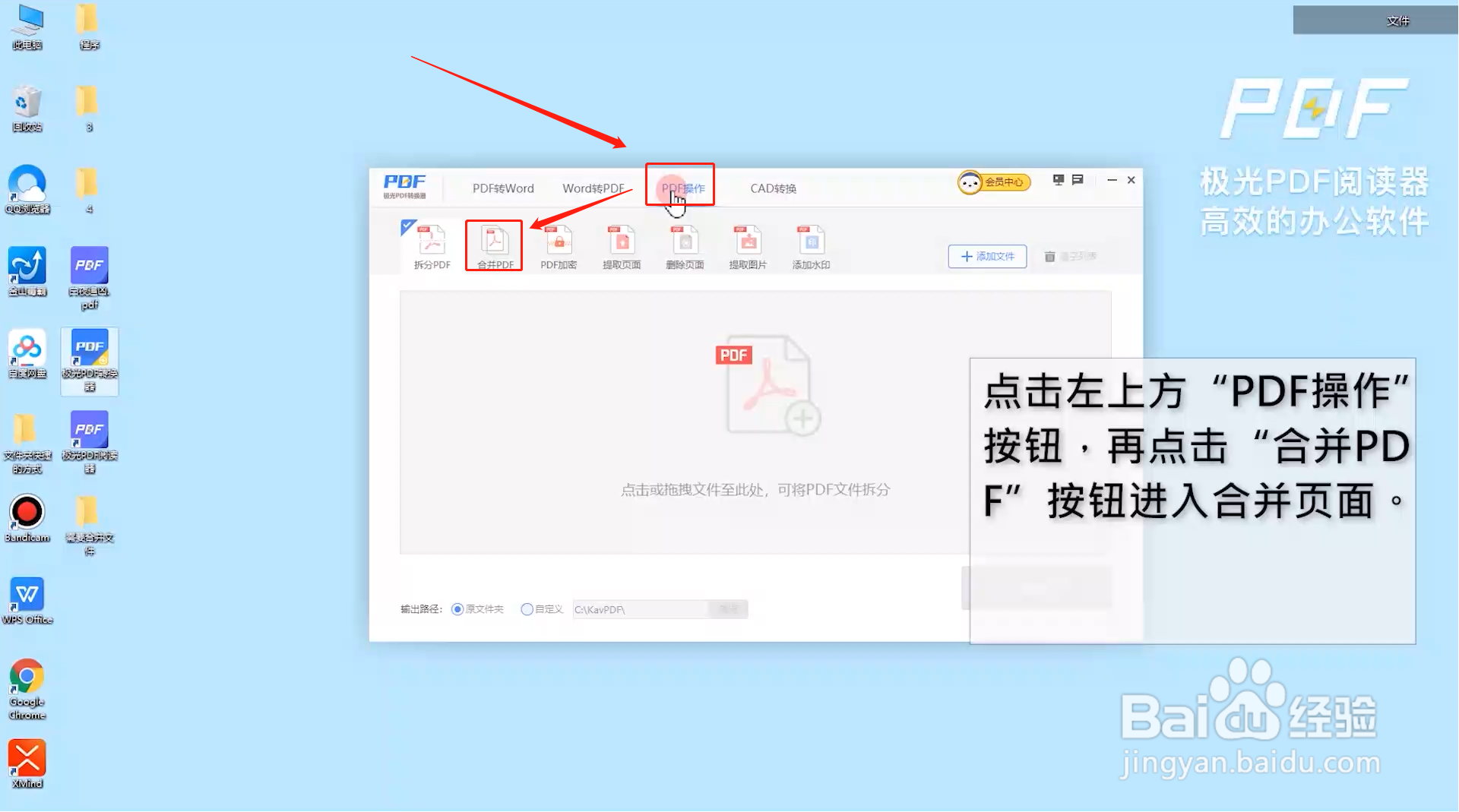Select the 自定义 output path radio button

point(527,609)
